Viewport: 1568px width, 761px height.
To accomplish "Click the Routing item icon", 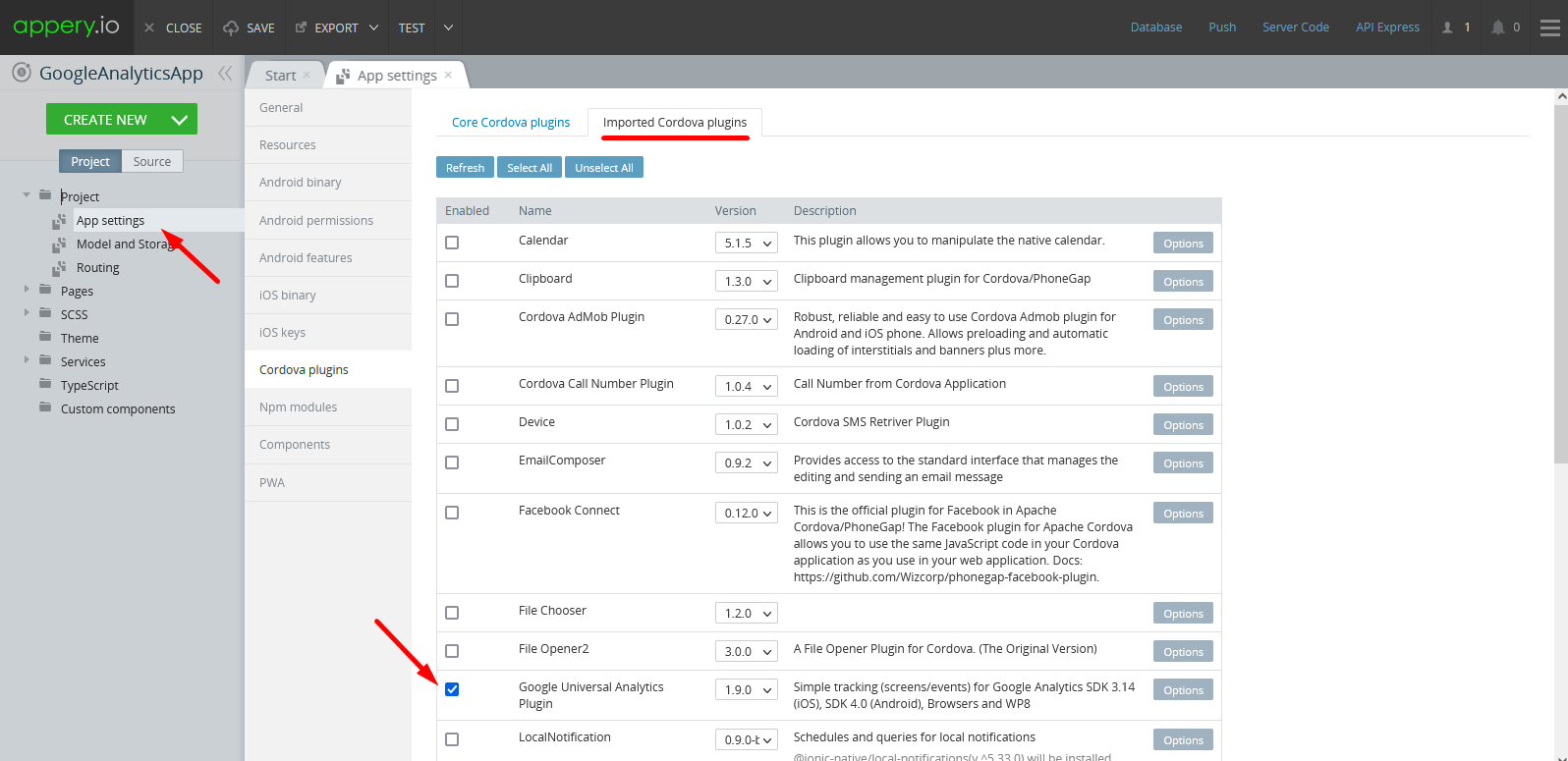I will pos(59,268).
